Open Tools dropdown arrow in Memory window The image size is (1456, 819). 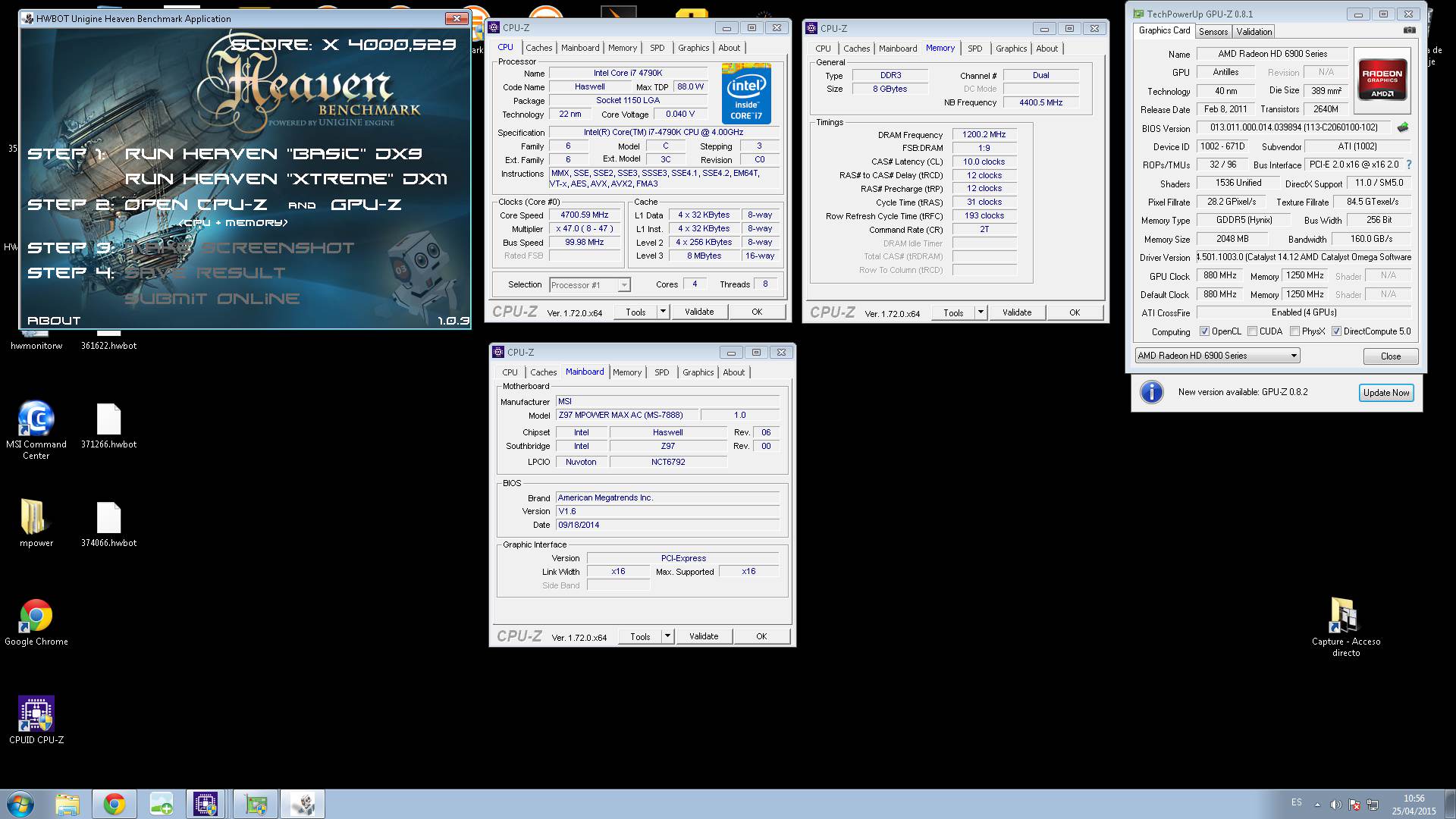(981, 312)
